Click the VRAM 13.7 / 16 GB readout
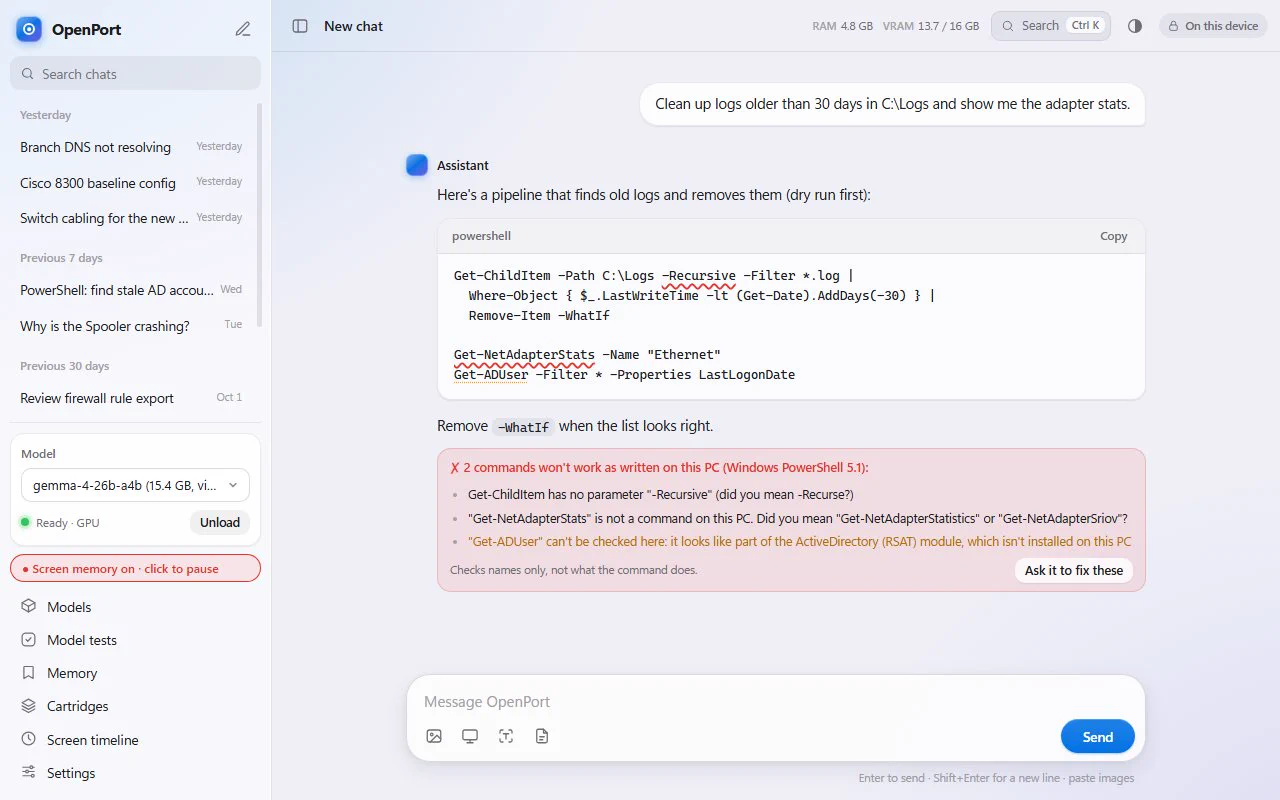The width and height of the screenshot is (1280, 800). click(x=931, y=26)
